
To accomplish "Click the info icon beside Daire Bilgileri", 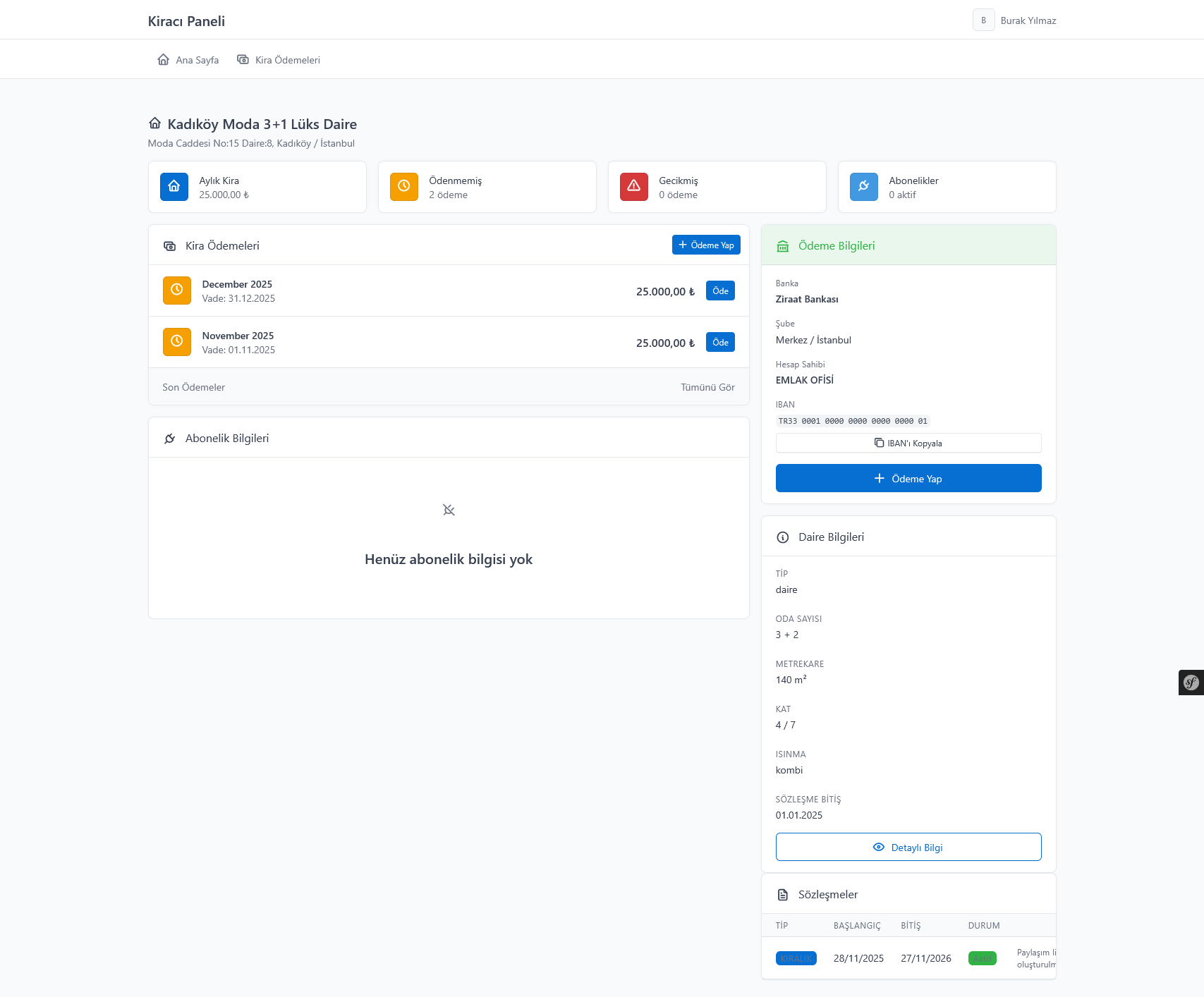I will click(782, 537).
